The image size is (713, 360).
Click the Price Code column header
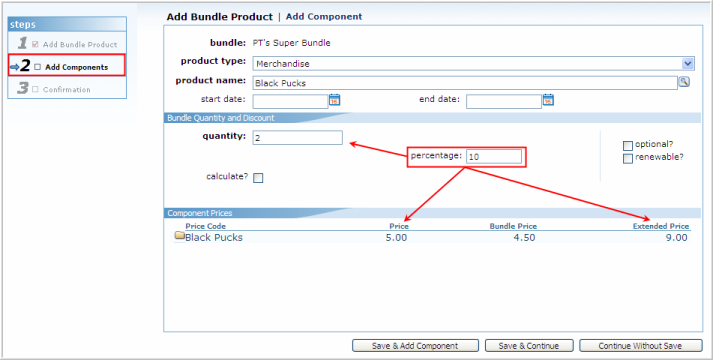click(x=206, y=226)
